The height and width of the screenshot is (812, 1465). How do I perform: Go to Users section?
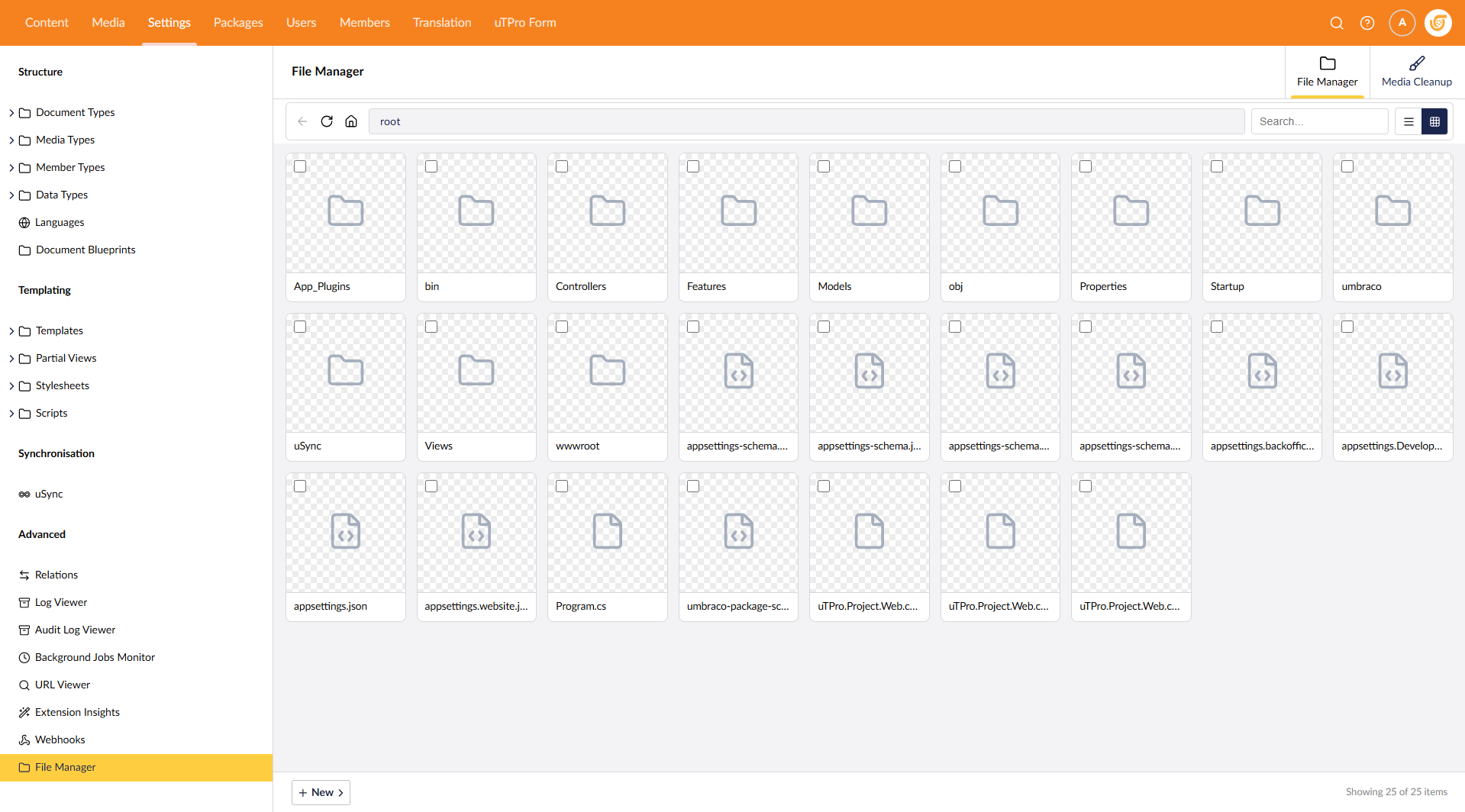pos(301,23)
